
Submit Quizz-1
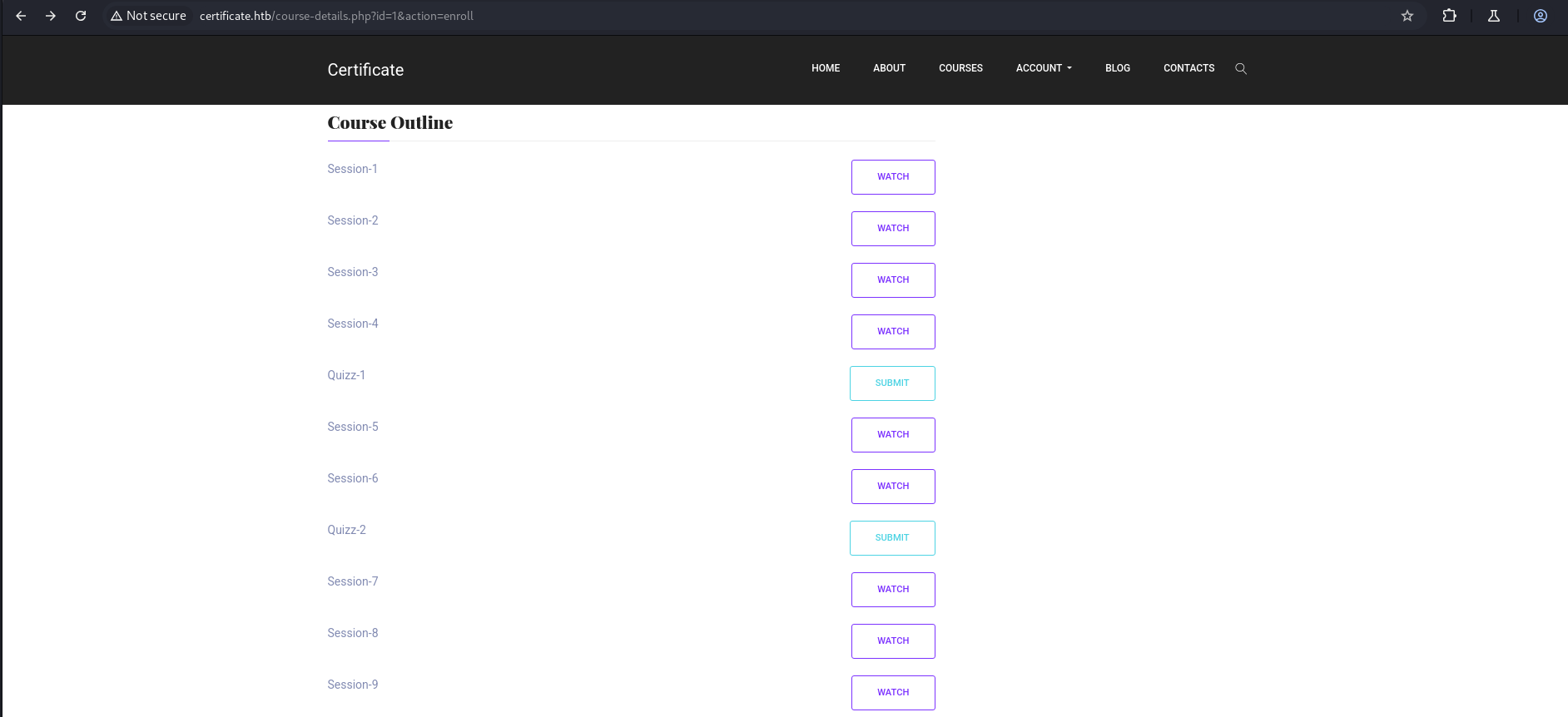pos(892,383)
